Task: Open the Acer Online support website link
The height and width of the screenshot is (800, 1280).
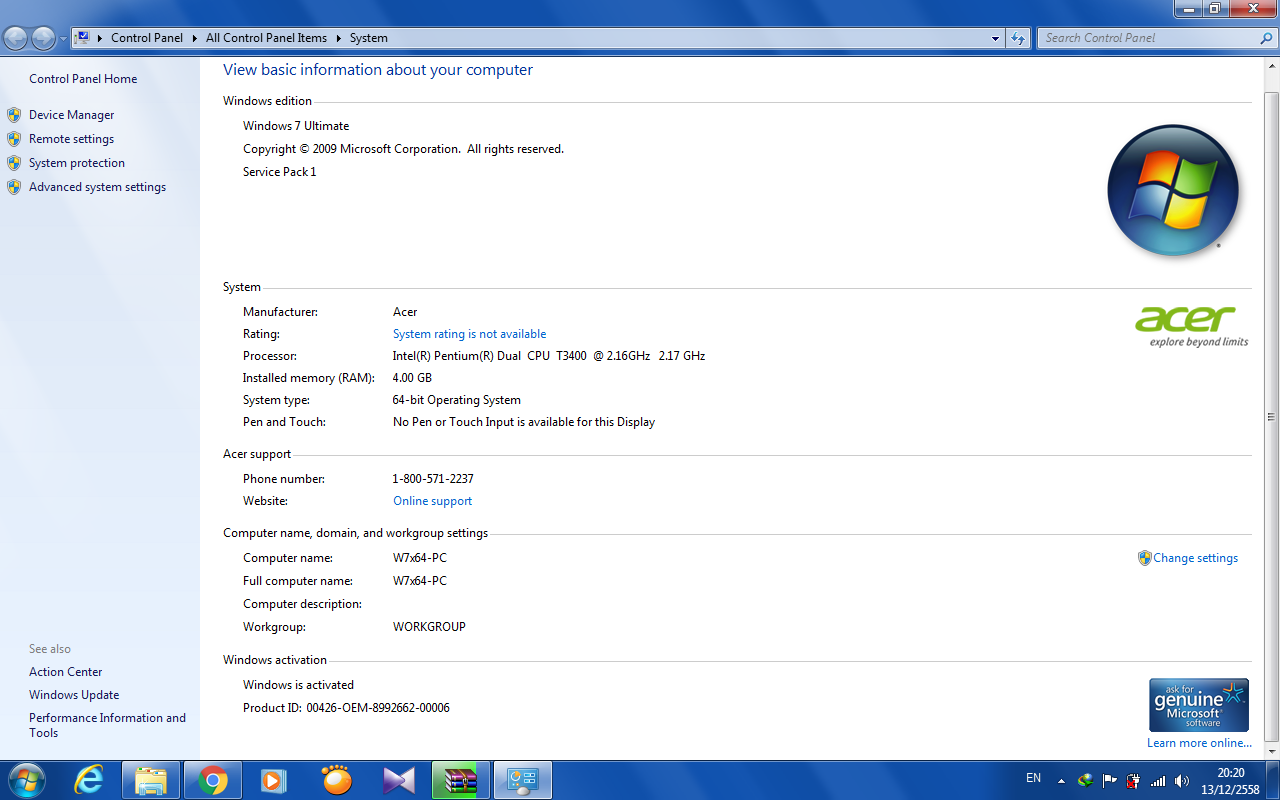Action: (432, 501)
